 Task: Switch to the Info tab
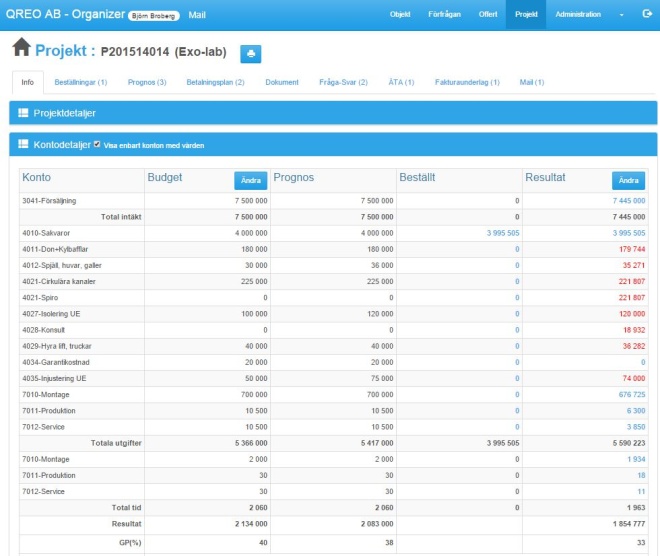point(28,82)
